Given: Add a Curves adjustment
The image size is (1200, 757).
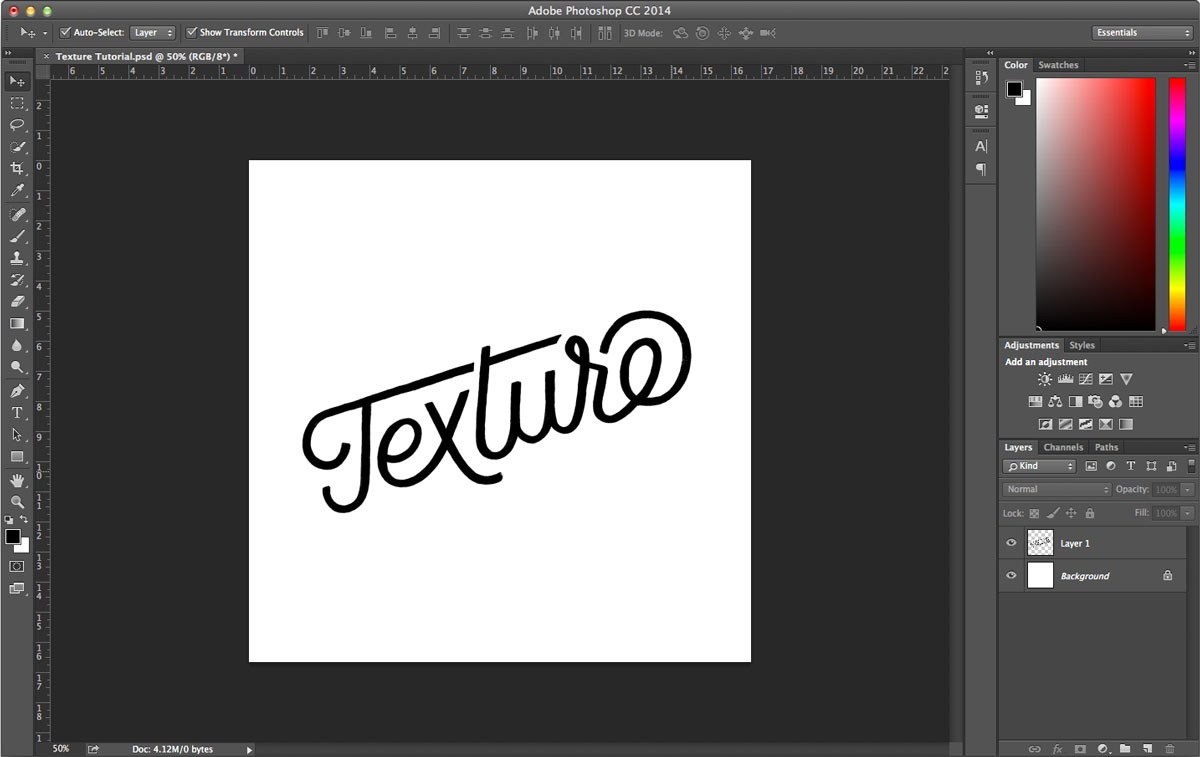Looking at the screenshot, I should [1085, 379].
